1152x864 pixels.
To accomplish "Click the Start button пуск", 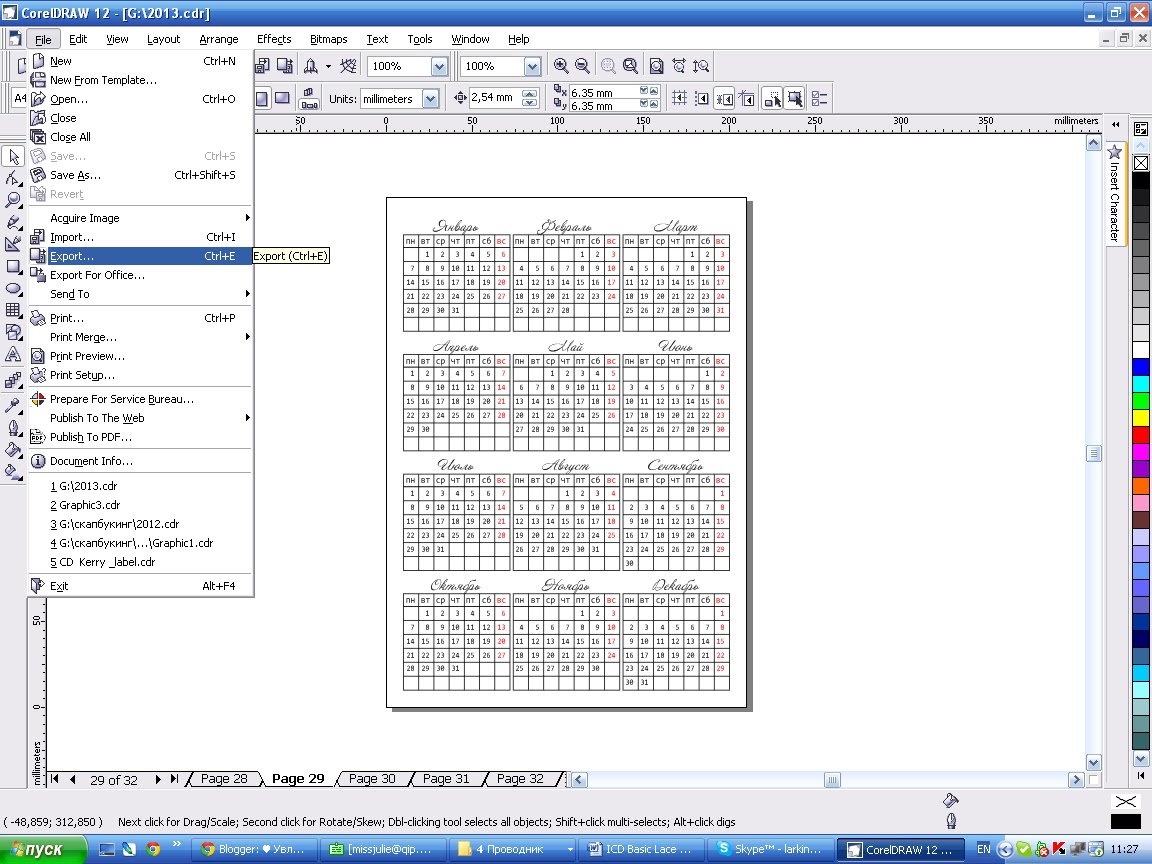I will [43, 849].
